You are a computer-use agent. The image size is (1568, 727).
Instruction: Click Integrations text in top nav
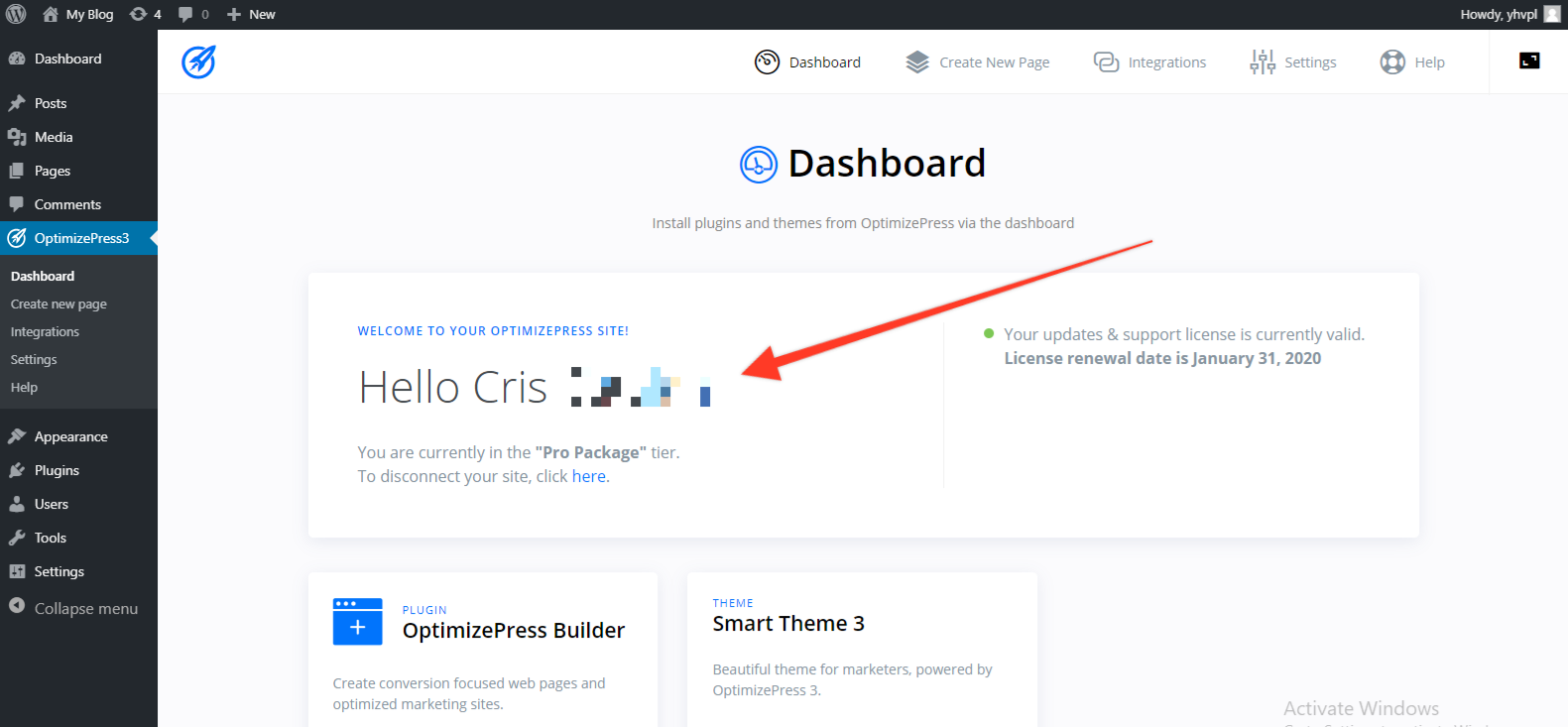point(1167,61)
